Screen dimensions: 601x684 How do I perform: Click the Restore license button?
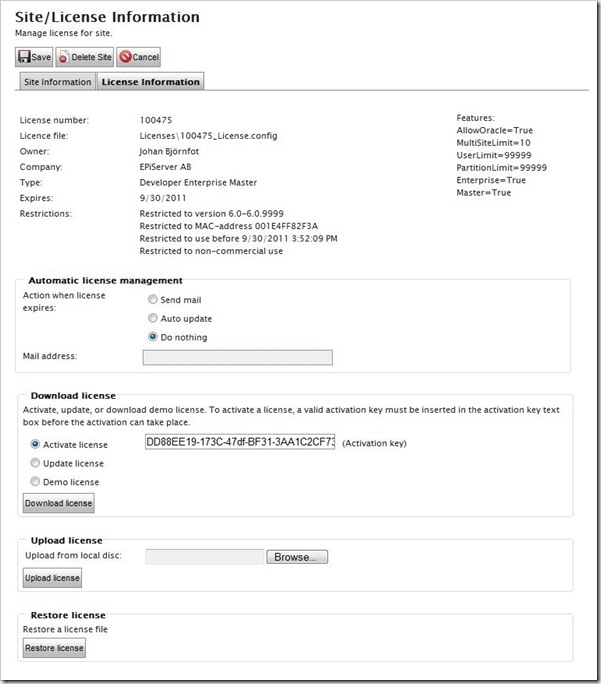[x=54, y=648]
